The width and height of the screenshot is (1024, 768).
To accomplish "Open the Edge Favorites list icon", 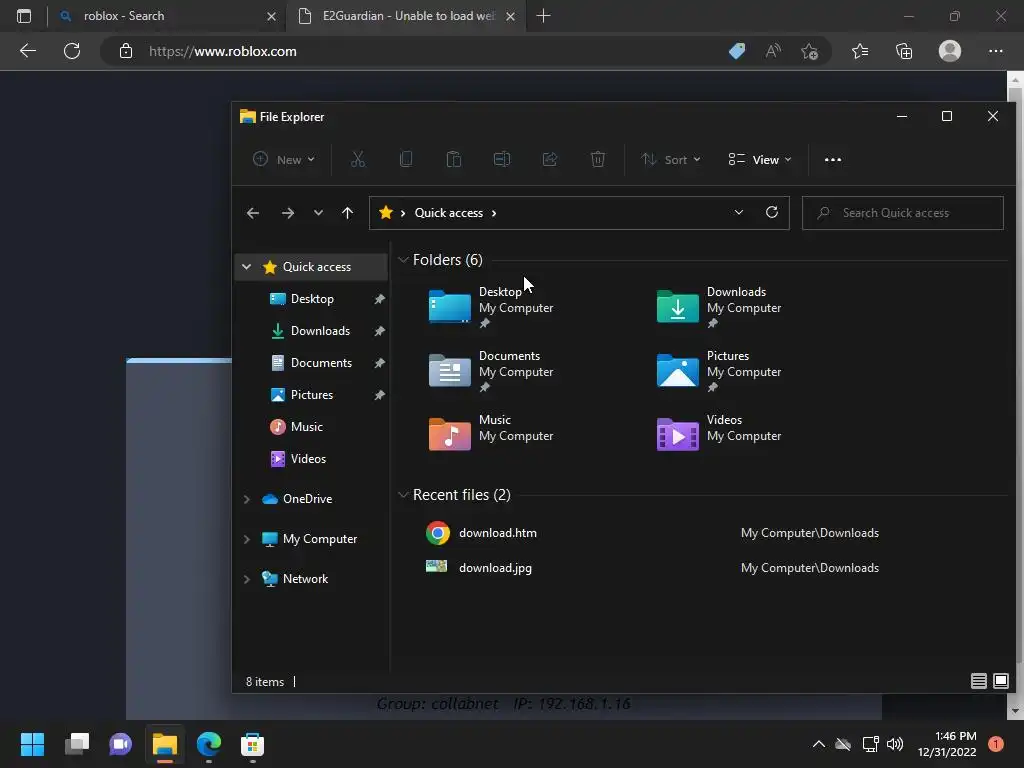I will (860, 51).
